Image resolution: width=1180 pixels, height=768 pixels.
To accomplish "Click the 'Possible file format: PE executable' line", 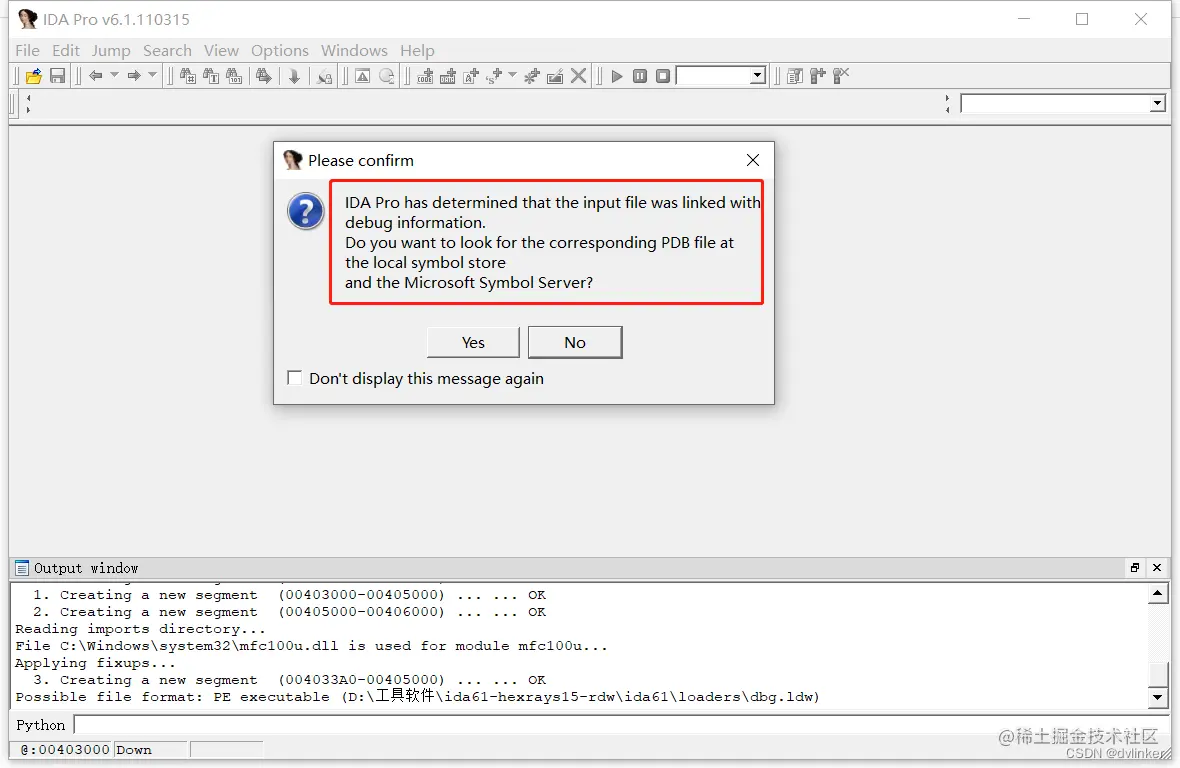I will [x=417, y=697].
